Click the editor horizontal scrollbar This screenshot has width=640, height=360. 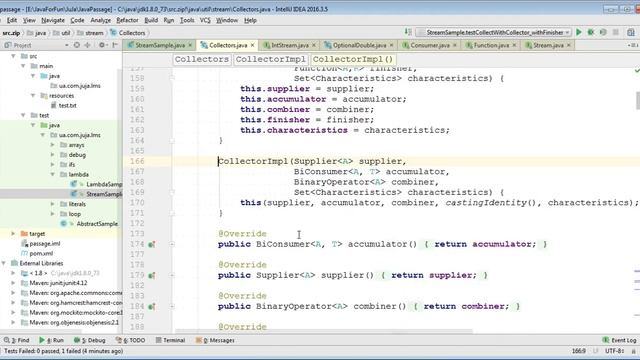(324, 331)
